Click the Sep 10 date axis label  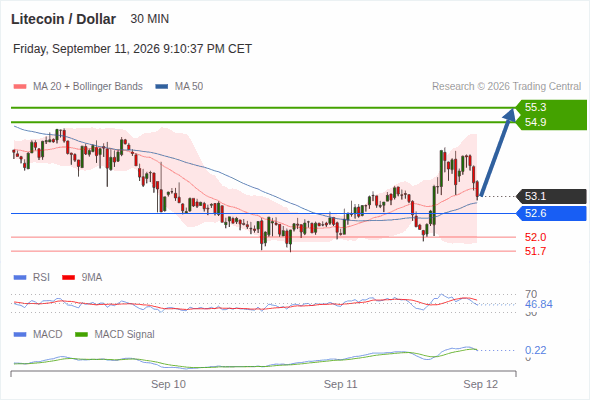pyautogui.click(x=168, y=384)
